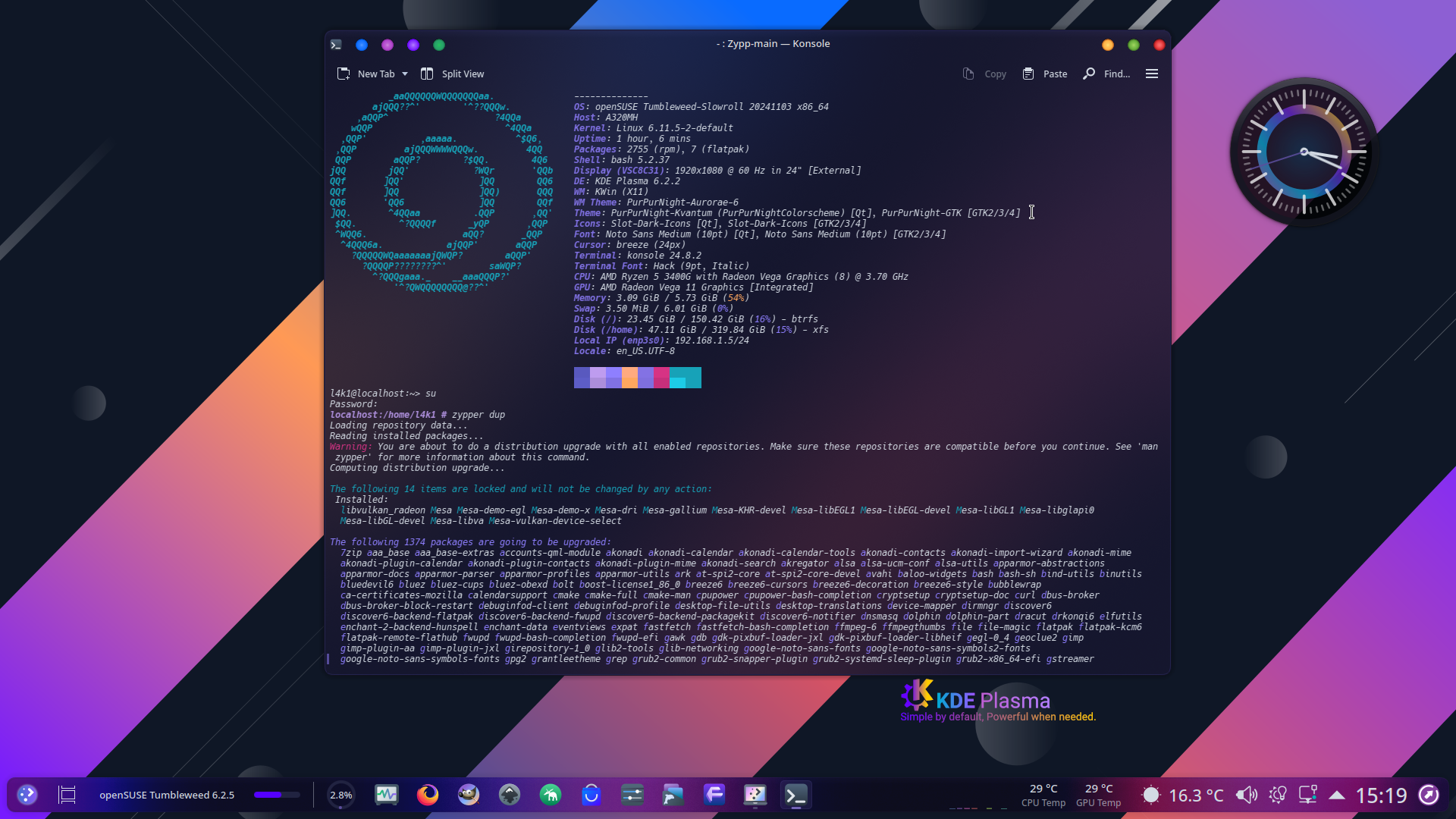Open the weather widget showing 16.3 °C
Viewport: 1456px width, 819px height.
click(x=1183, y=795)
